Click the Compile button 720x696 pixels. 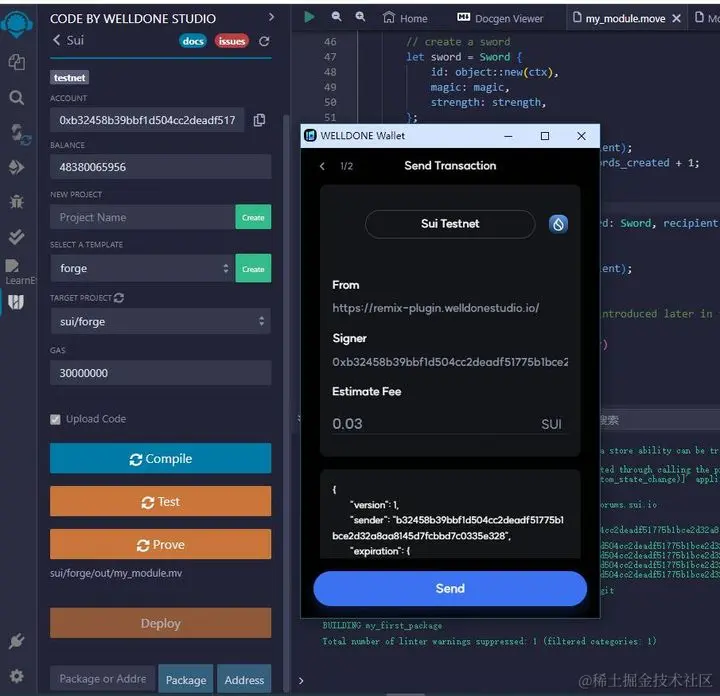[160, 458]
